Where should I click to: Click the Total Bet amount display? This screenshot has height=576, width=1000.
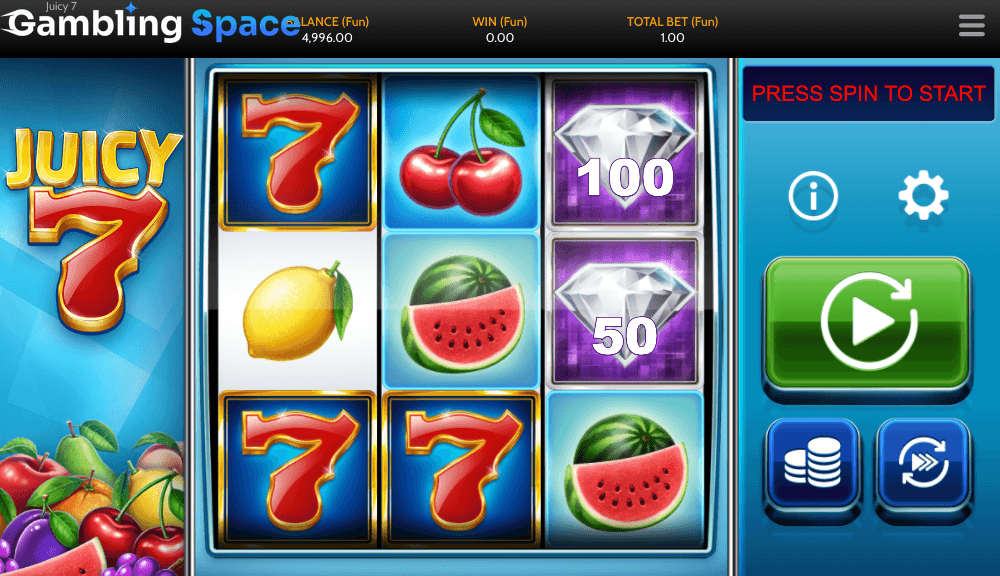point(672,38)
